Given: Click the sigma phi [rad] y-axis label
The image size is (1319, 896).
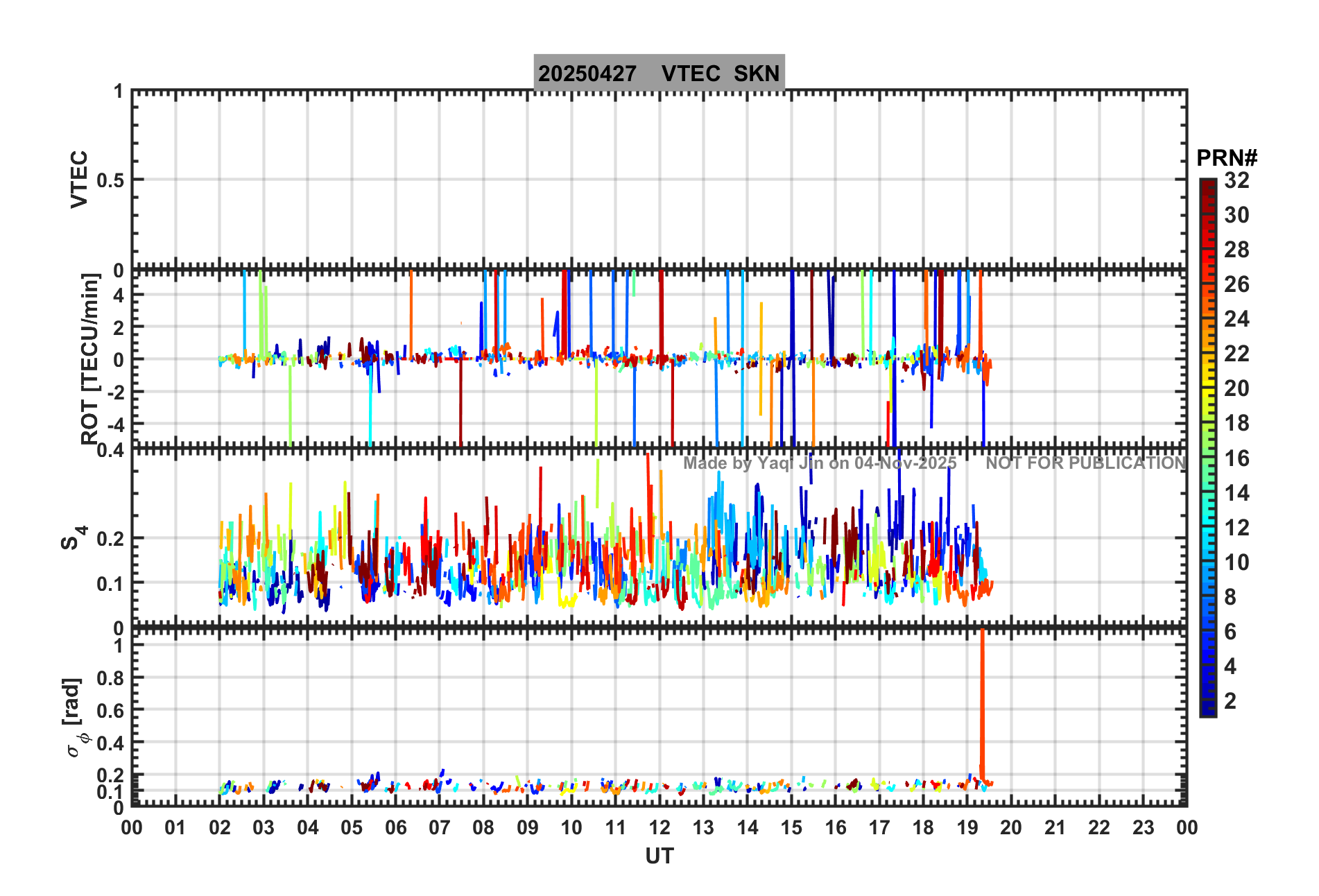Looking at the screenshot, I should (x=75, y=718).
